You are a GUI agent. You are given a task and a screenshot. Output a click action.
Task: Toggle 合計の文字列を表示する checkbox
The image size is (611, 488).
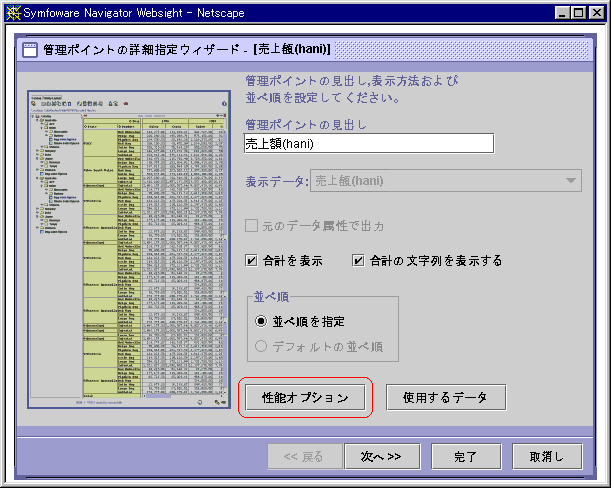[358, 261]
